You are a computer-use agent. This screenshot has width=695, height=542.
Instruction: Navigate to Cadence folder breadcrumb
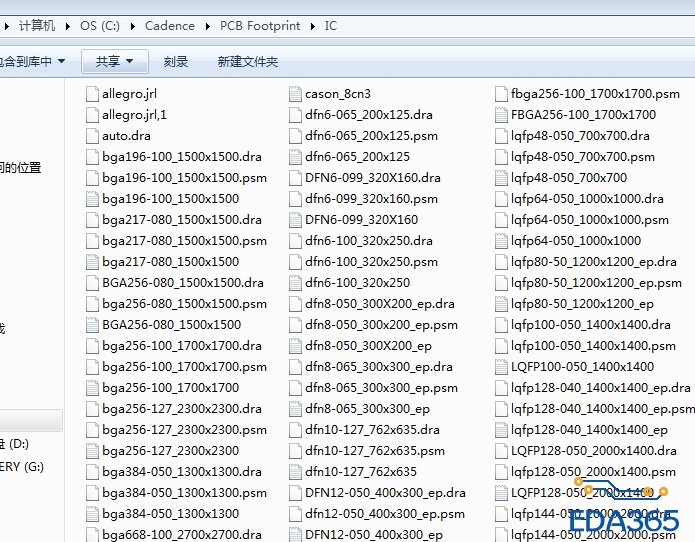tap(170, 26)
